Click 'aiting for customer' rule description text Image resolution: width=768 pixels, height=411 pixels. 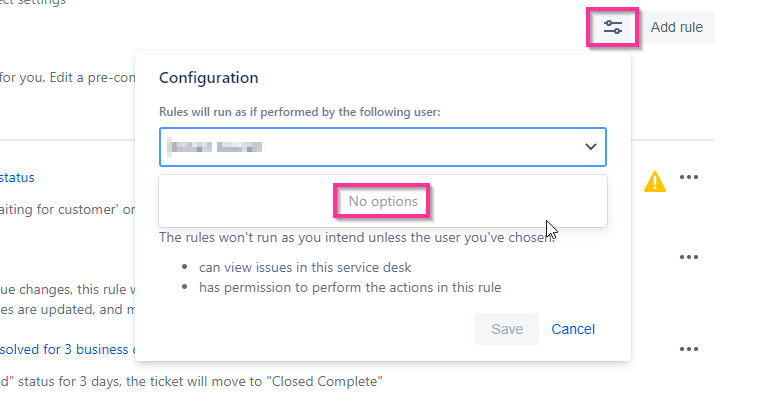(67, 210)
